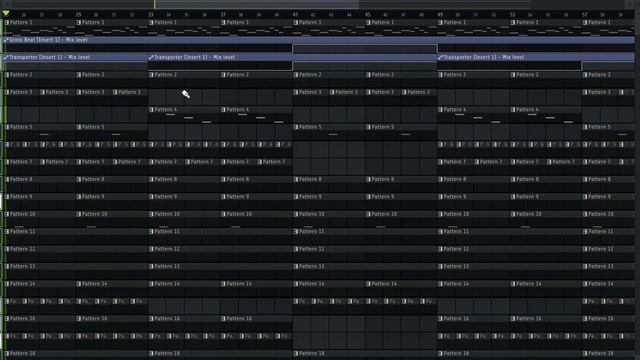Select the Pattern 18 clip title at bar 33
The height and width of the screenshot is (360, 640).
tap(167, 353)
